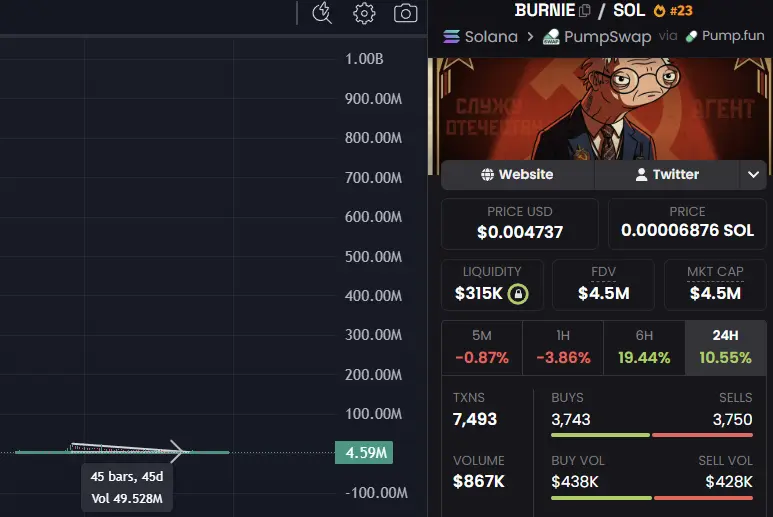Click the -100.00M price axis label

(x=376, y=493)
